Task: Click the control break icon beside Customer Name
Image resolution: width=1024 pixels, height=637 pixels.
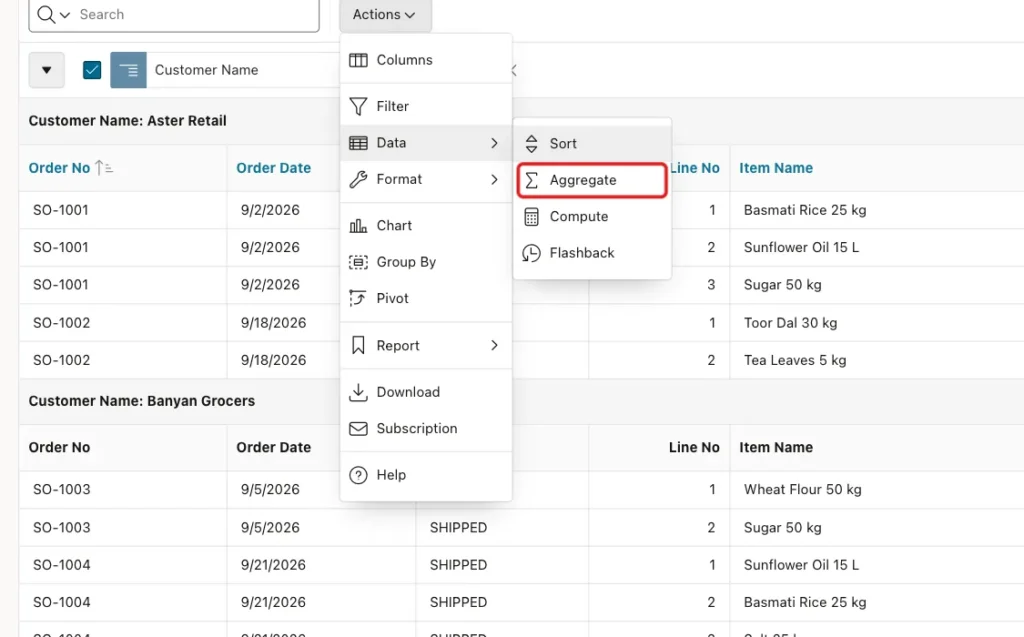Action: [x=128, y=70]
